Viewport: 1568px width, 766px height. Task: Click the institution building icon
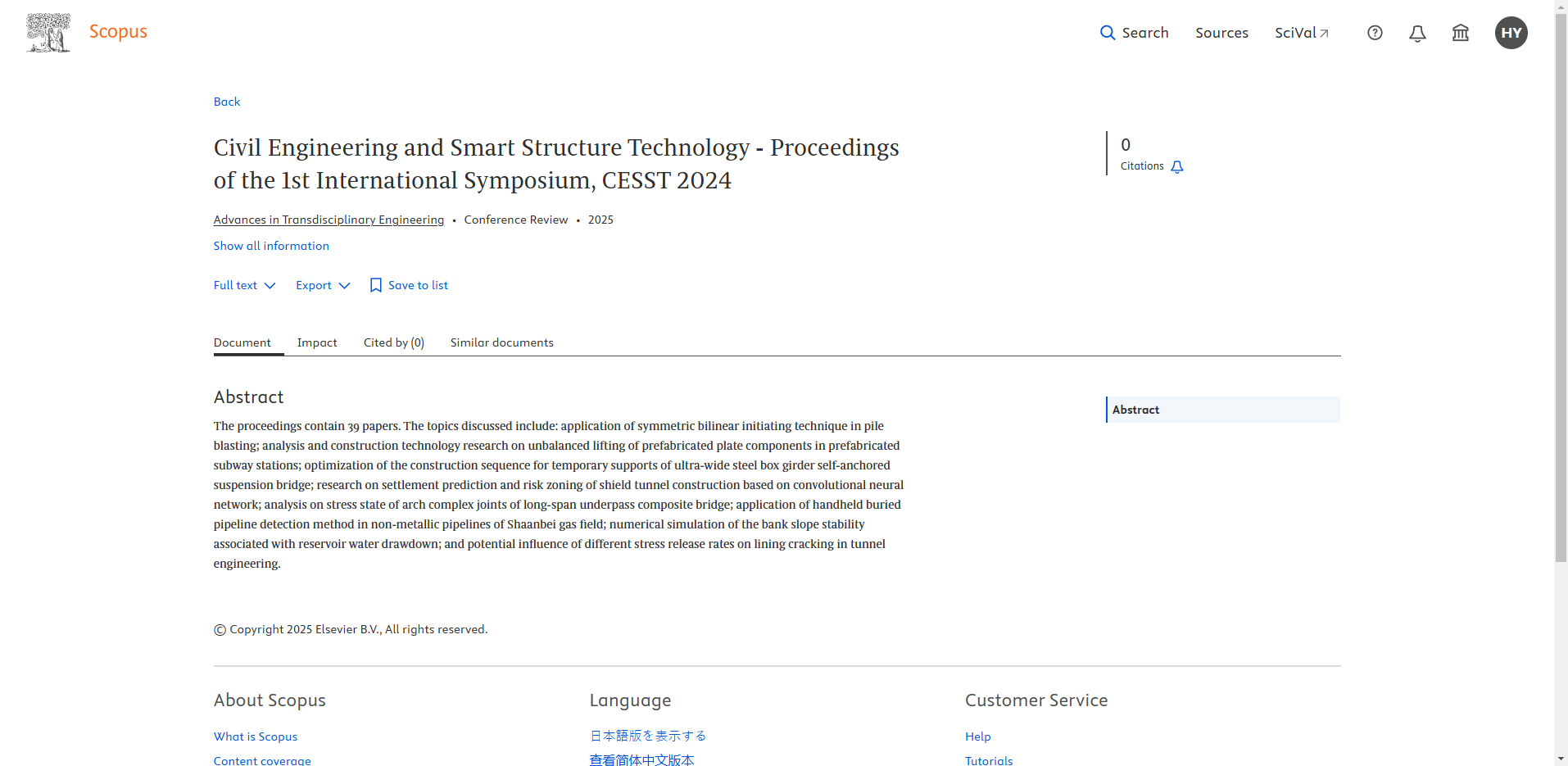(x=1460, y=33)
